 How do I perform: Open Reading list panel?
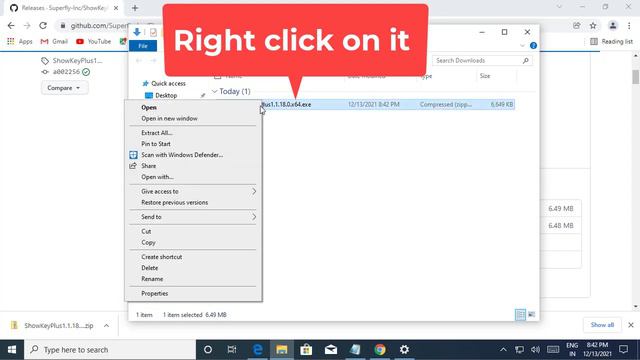(x=611, y=41)
